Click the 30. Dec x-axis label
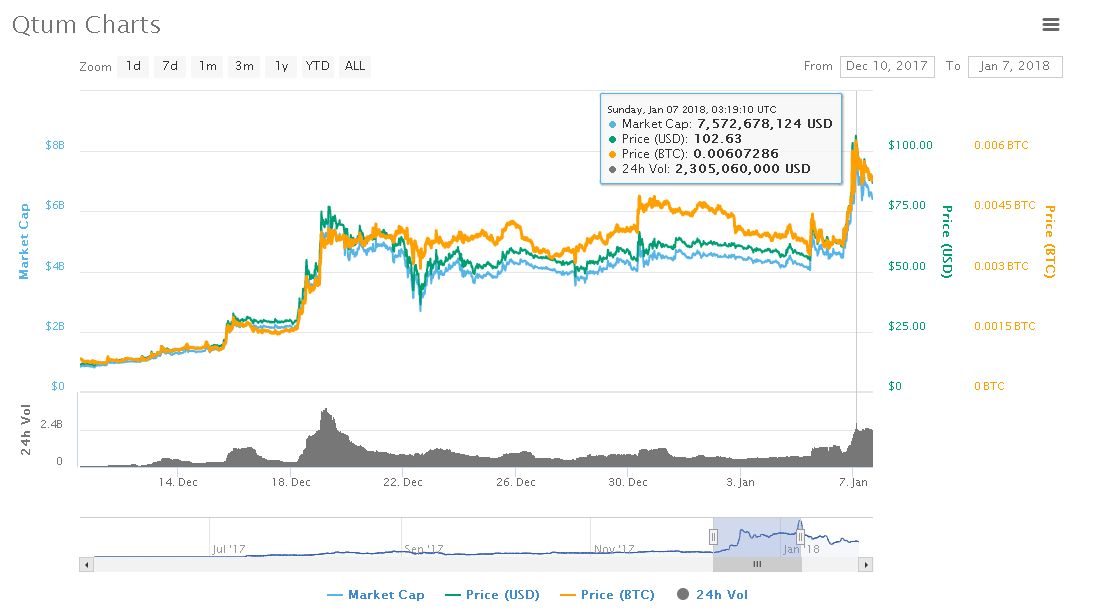This screenshot has width=1101, height=611. [628, 482]
